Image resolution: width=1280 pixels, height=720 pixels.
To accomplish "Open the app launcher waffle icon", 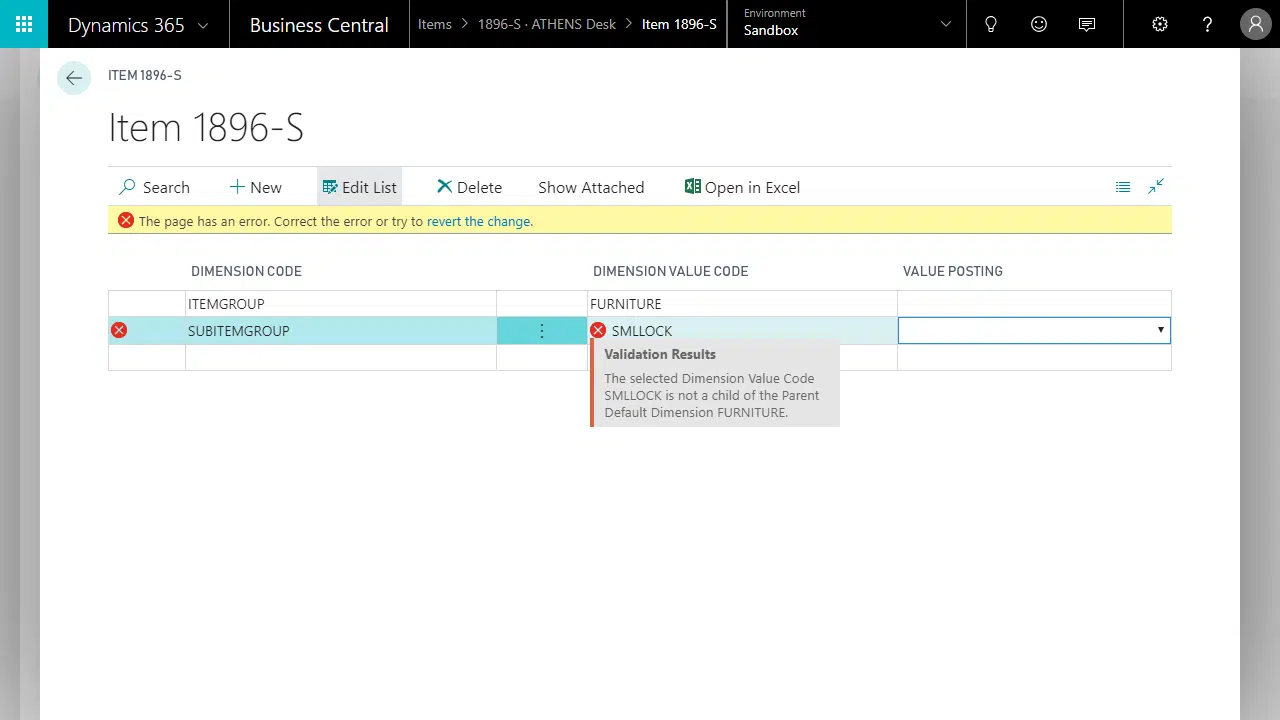I will (24, 24).
